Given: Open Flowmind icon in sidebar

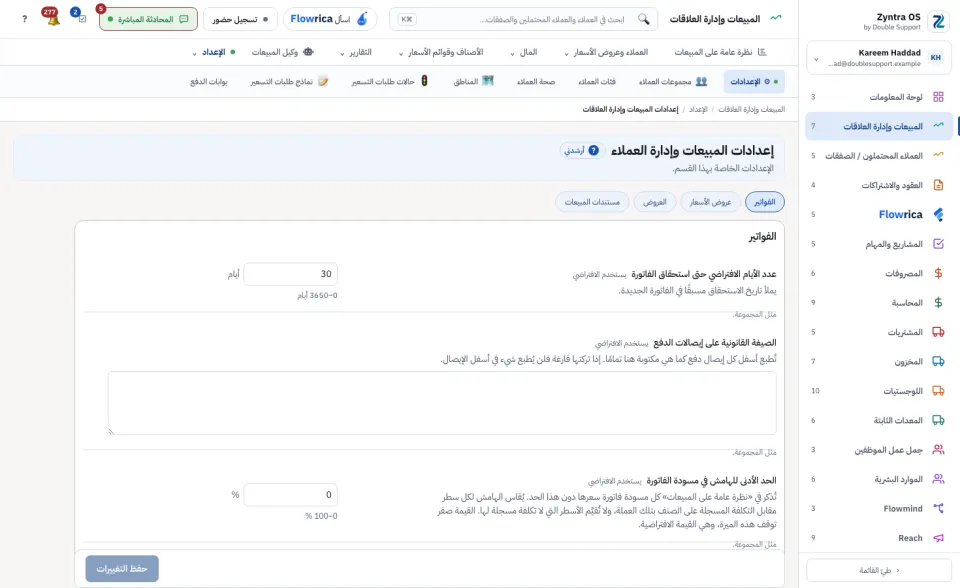Looking at the screenshot, I should pyautogui.click(x=938, y=508).
